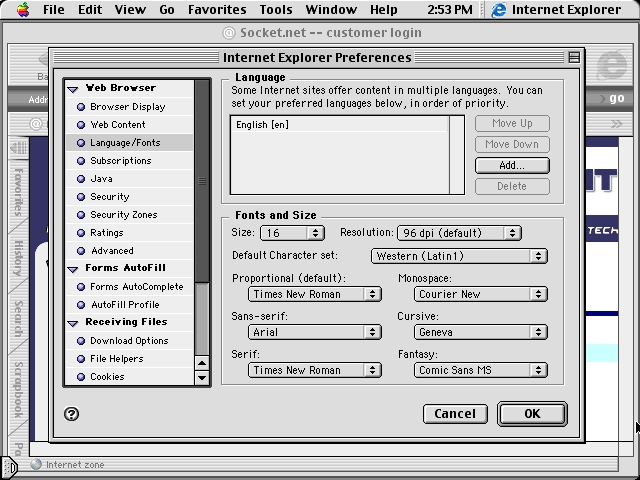Select the Security category
Screen dimensions: 640x480
[129, 197]
